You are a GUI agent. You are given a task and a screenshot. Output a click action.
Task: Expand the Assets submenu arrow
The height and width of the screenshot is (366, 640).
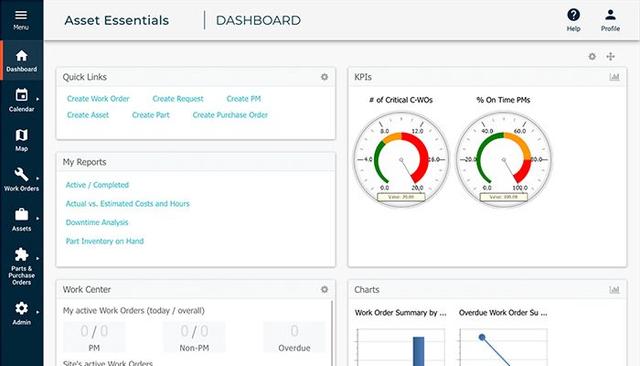38,218
